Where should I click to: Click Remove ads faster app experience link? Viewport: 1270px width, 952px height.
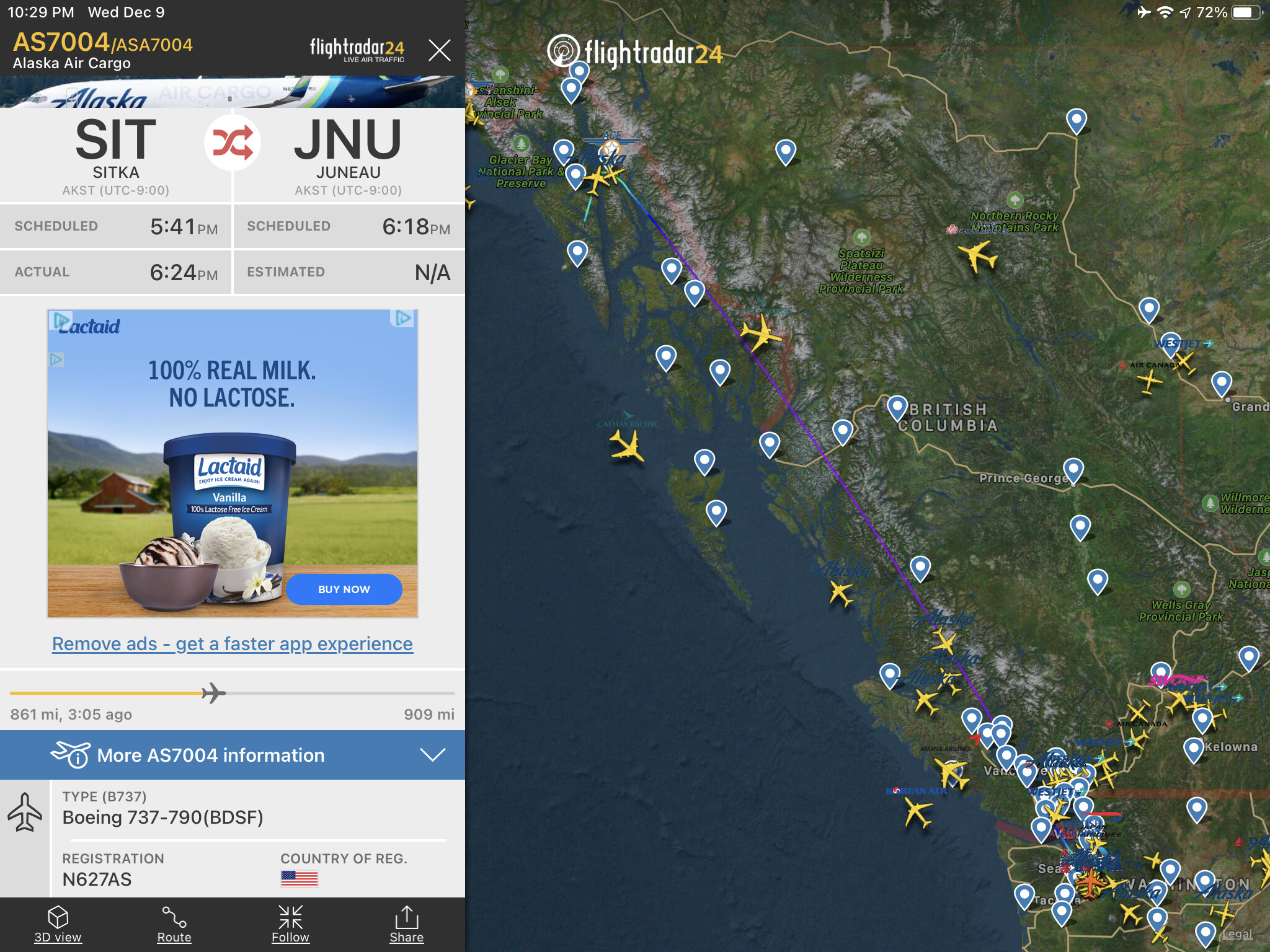click(233, 644)
